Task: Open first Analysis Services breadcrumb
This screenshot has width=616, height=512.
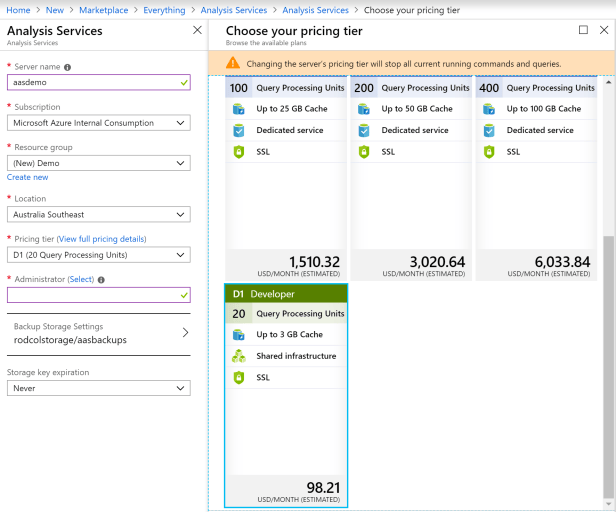Action: (x=234, y=10)
